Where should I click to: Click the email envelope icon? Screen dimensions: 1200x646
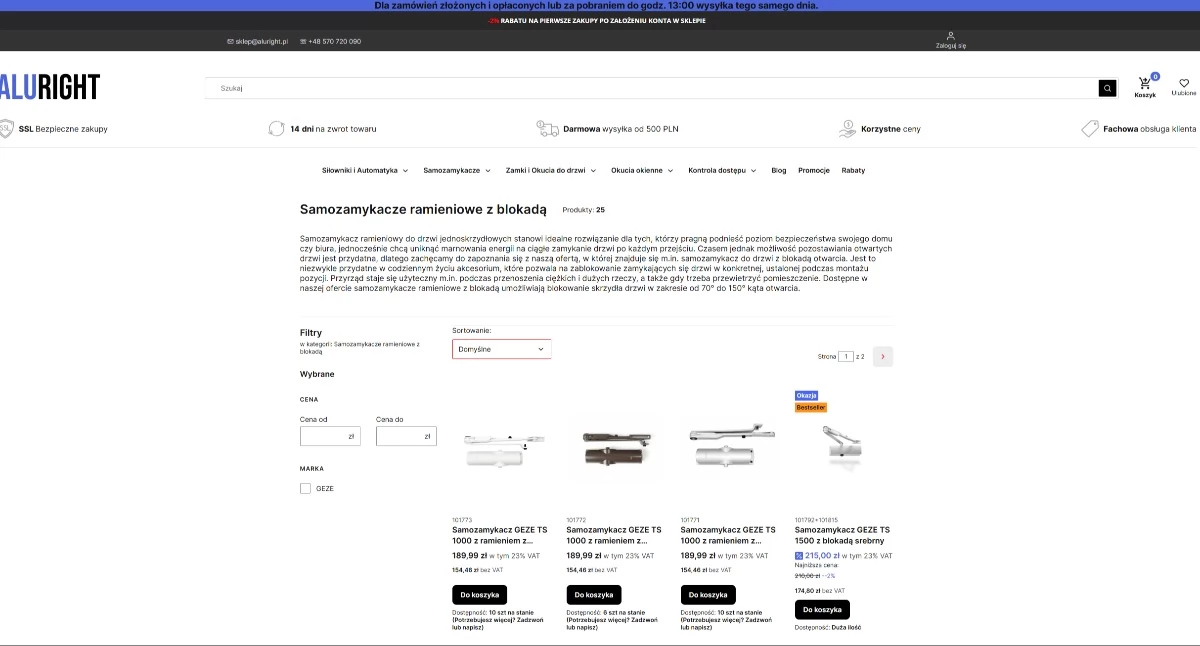pos(230,41)
